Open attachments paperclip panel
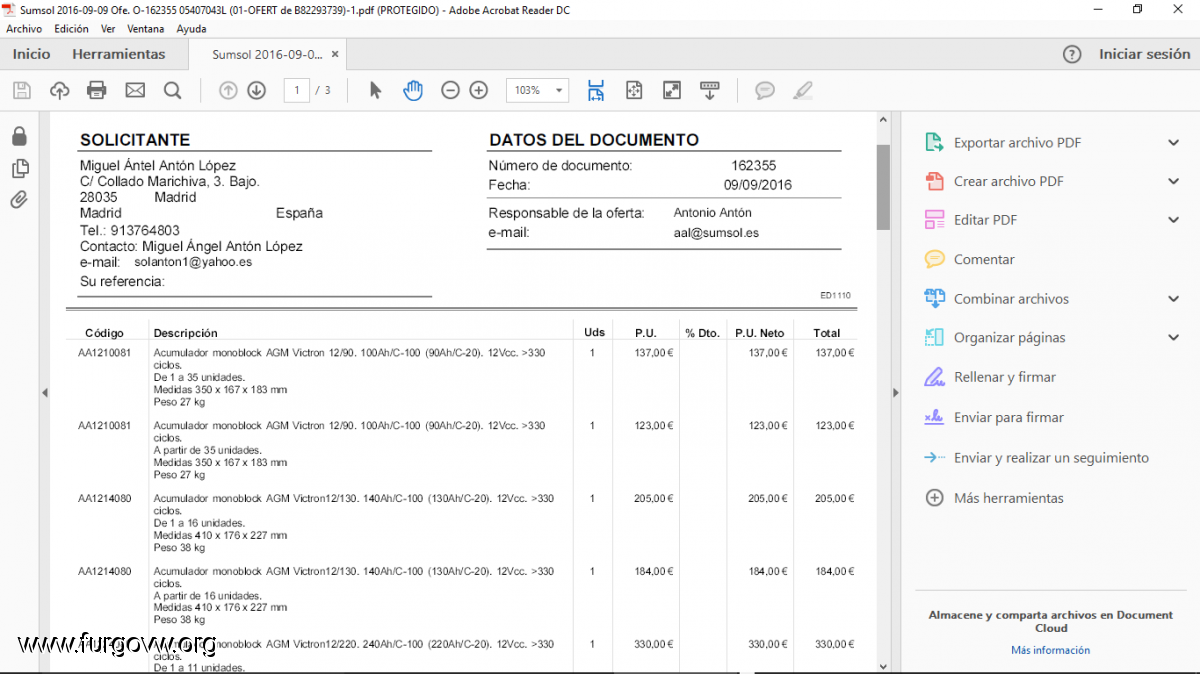The width and height of the screenshot is (1200, 674). 19,199
